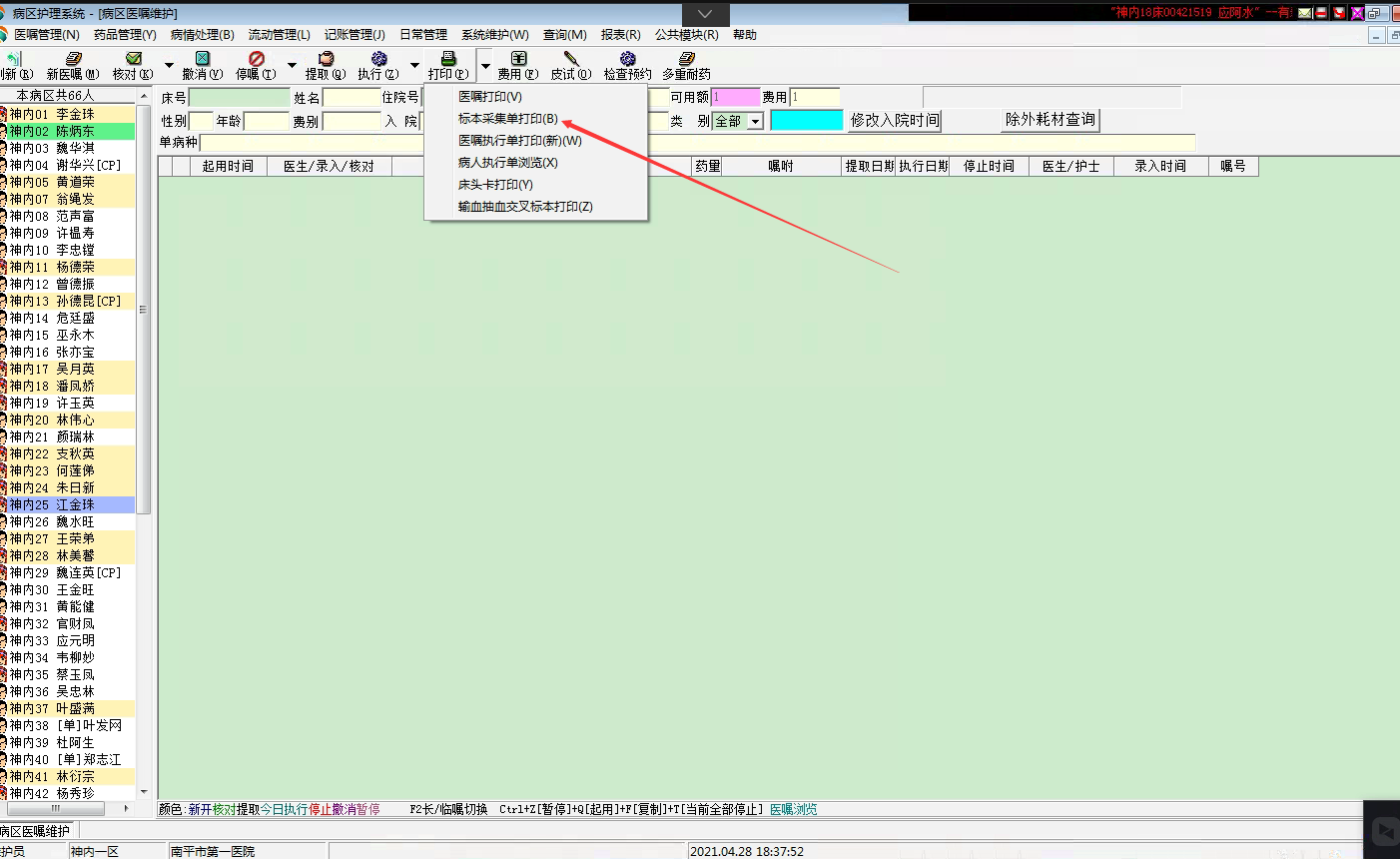Click the 医生/护士 column header
Image resolution: width=1400 pixels, height=859 pixels.
click(x=1070, y=166)
